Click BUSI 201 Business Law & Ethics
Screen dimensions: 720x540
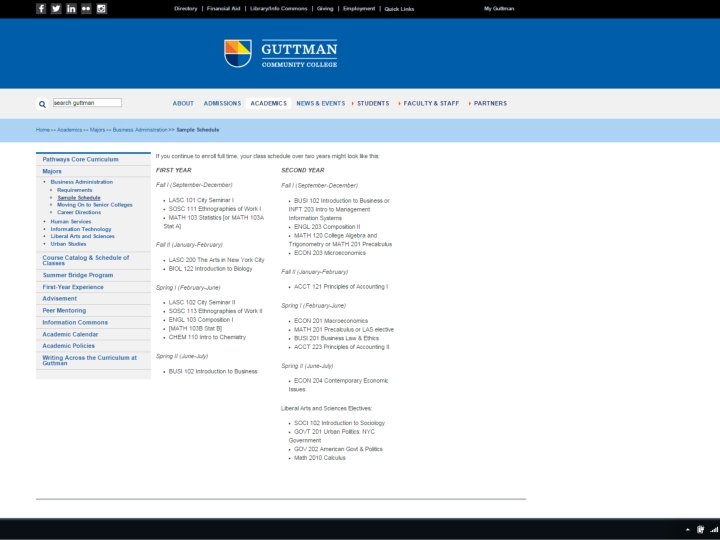[x=336, y=338]
